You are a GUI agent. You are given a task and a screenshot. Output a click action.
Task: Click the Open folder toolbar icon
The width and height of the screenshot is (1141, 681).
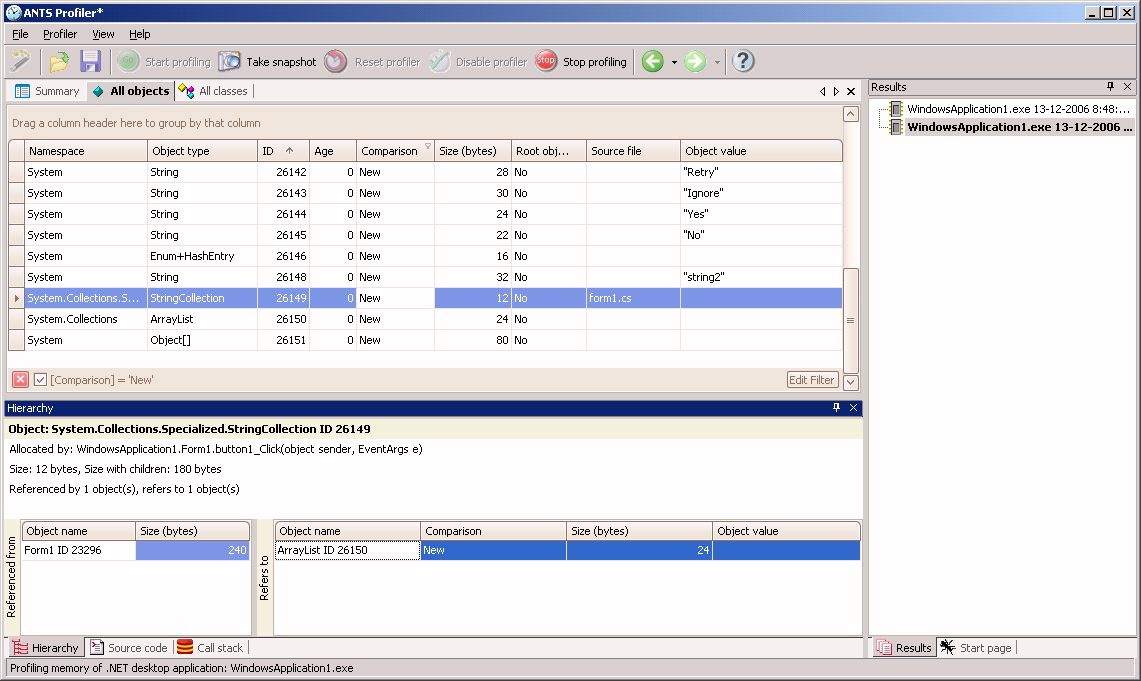pos(59,62)
